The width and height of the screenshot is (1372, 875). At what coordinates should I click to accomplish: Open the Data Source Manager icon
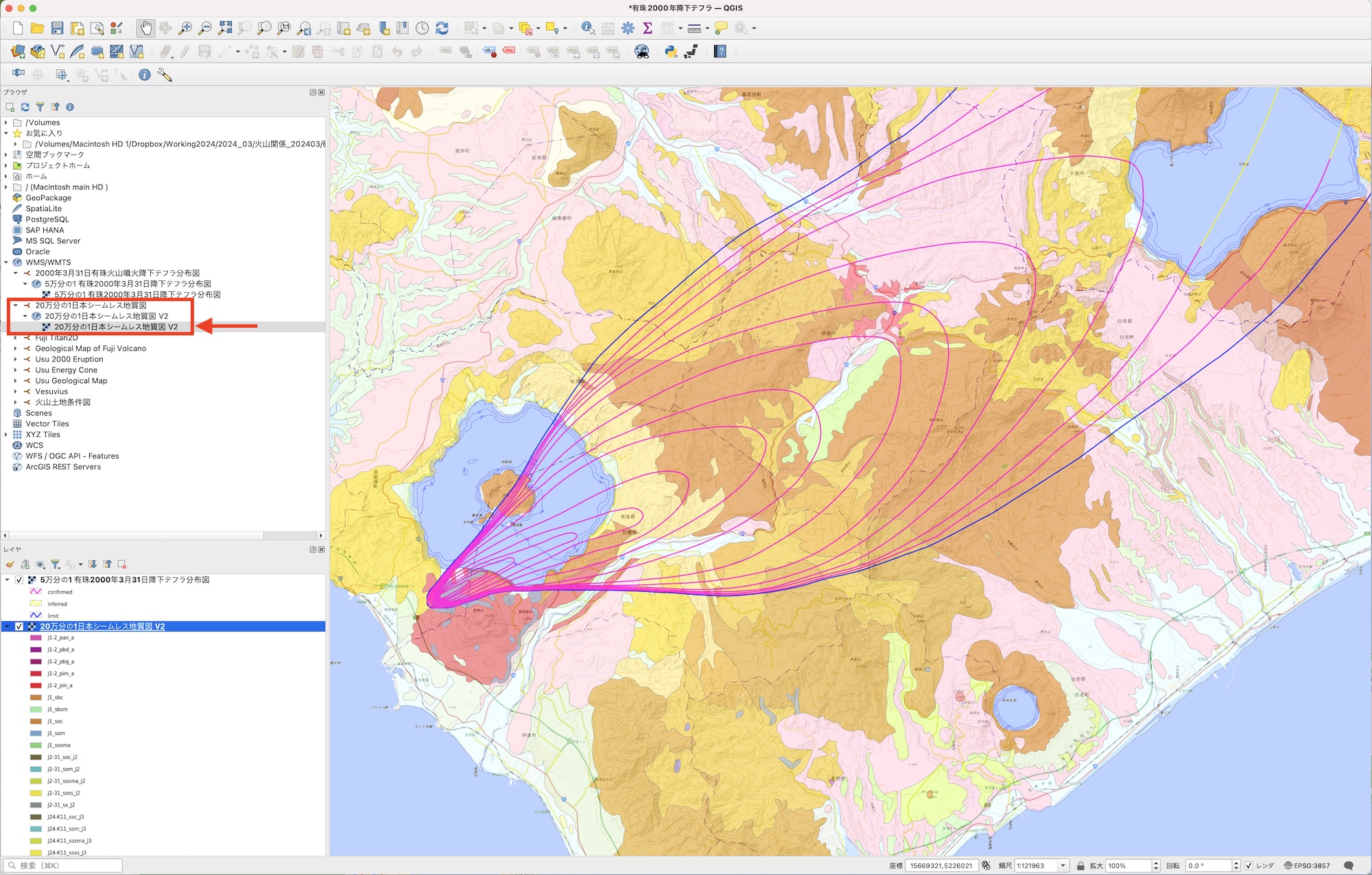coord(18,51)
